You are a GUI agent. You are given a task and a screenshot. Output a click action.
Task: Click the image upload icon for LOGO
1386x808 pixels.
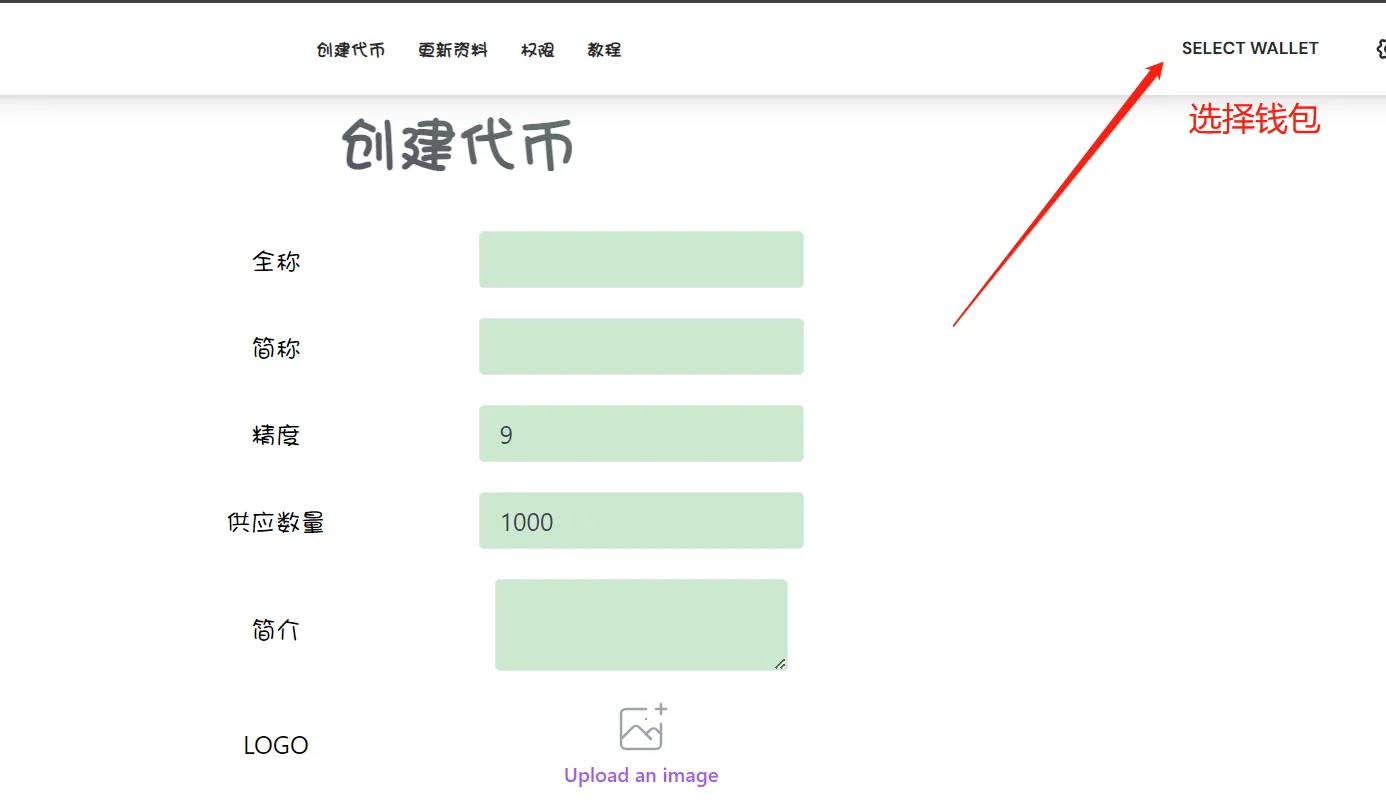pyautogui.click(x=643, y=727)
